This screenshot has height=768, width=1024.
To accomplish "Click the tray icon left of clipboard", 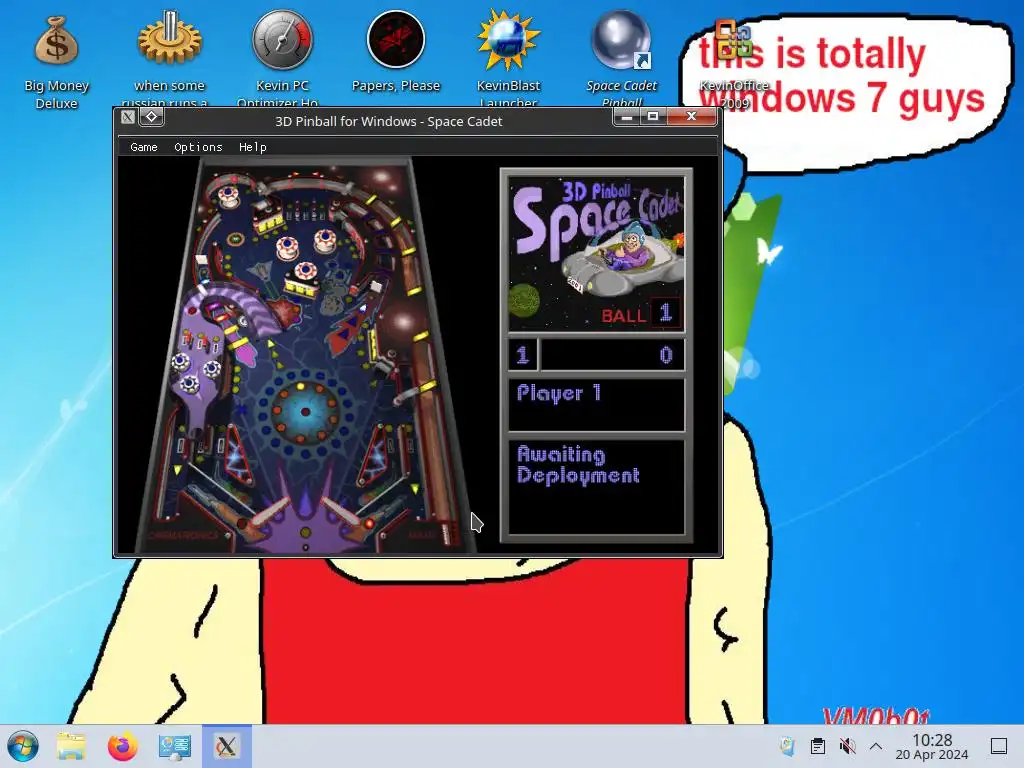I will (788, 746).
